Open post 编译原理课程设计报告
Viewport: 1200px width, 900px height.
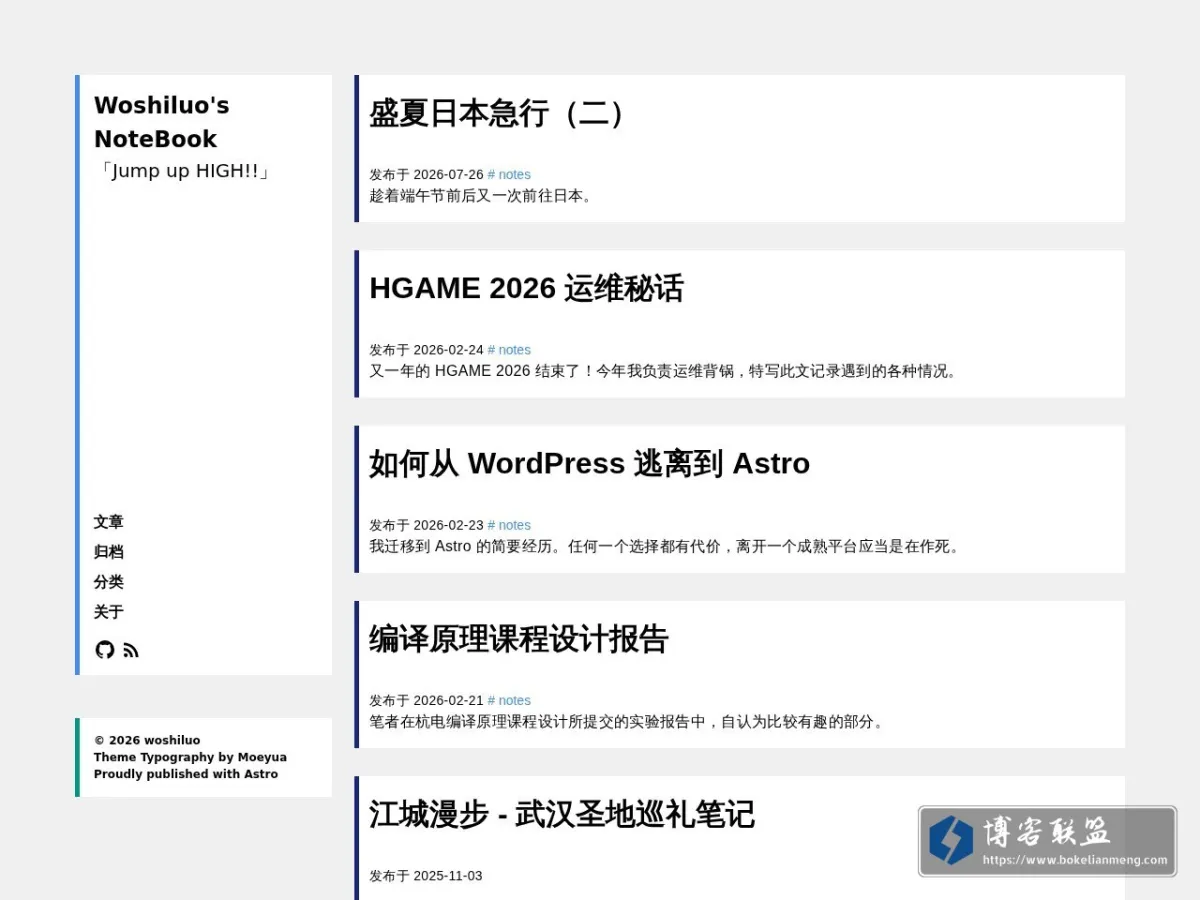(518, 638)
